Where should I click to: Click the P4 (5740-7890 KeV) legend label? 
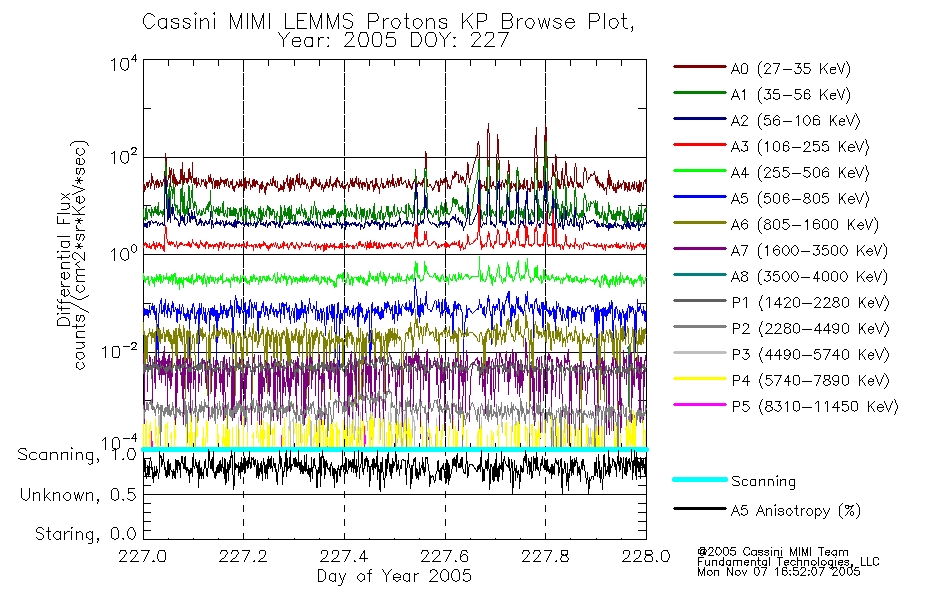click(x=810, y=381)
